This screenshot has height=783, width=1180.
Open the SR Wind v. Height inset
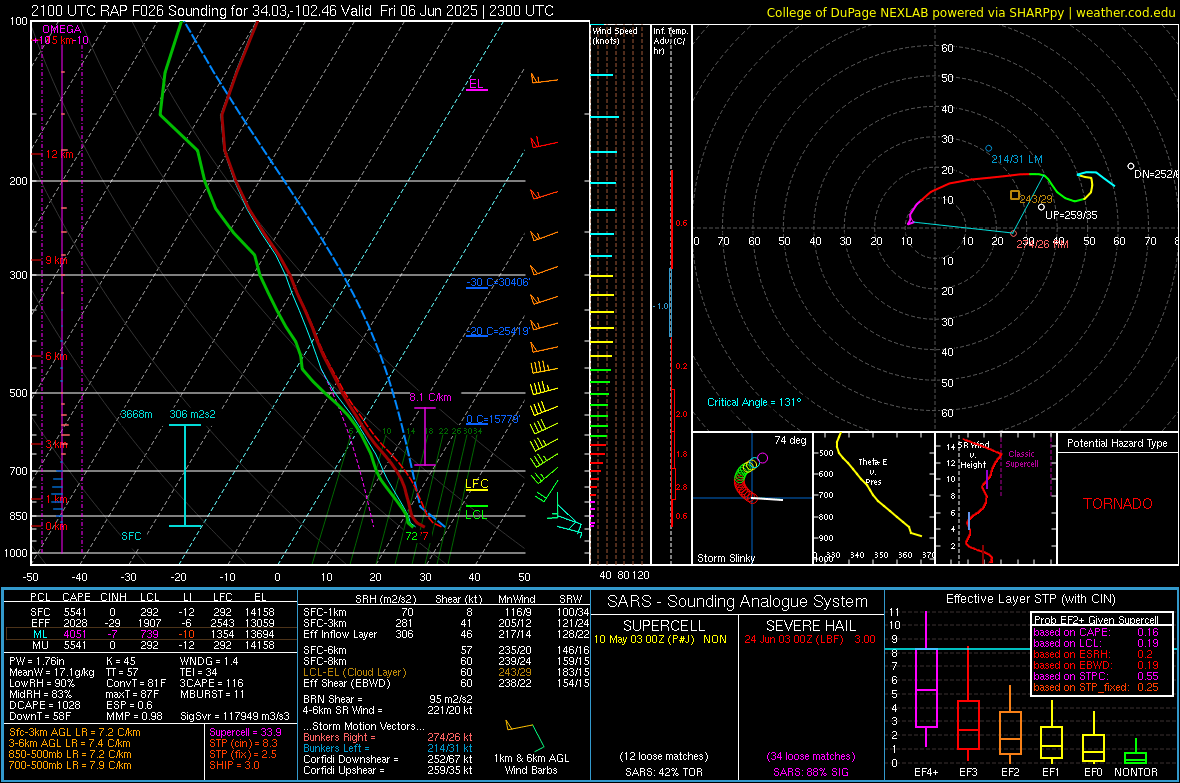tap(996, 498)
